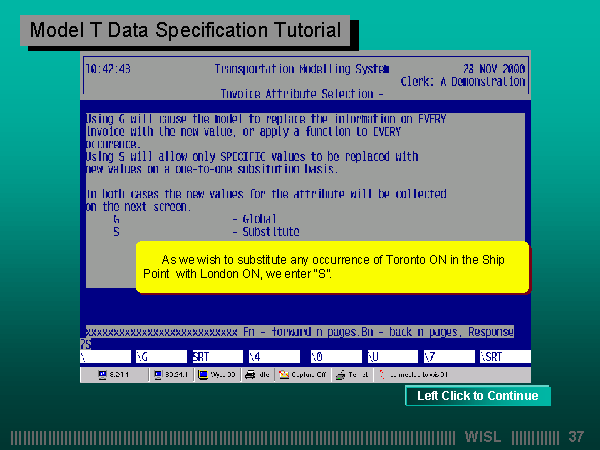Click the printer icon in the taskbar
600x450 pixels.
(258, 375)
